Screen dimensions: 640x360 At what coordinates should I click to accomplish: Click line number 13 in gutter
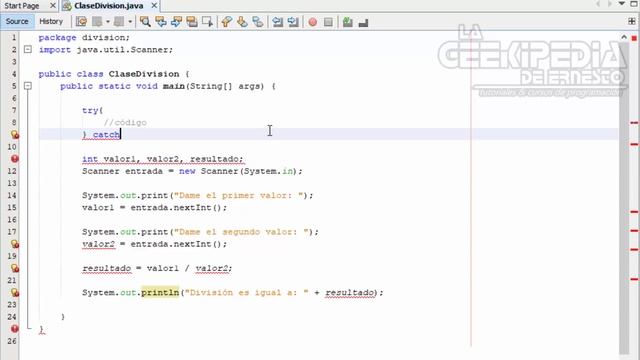tap(12, 183)
